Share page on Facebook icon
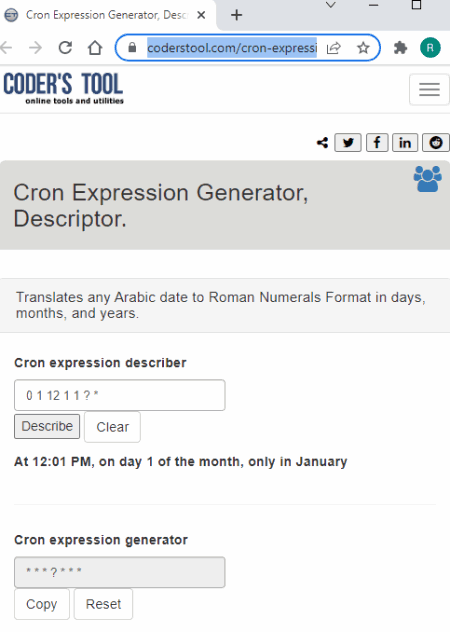The image size is (450, 632). click(x=377, y=143)
